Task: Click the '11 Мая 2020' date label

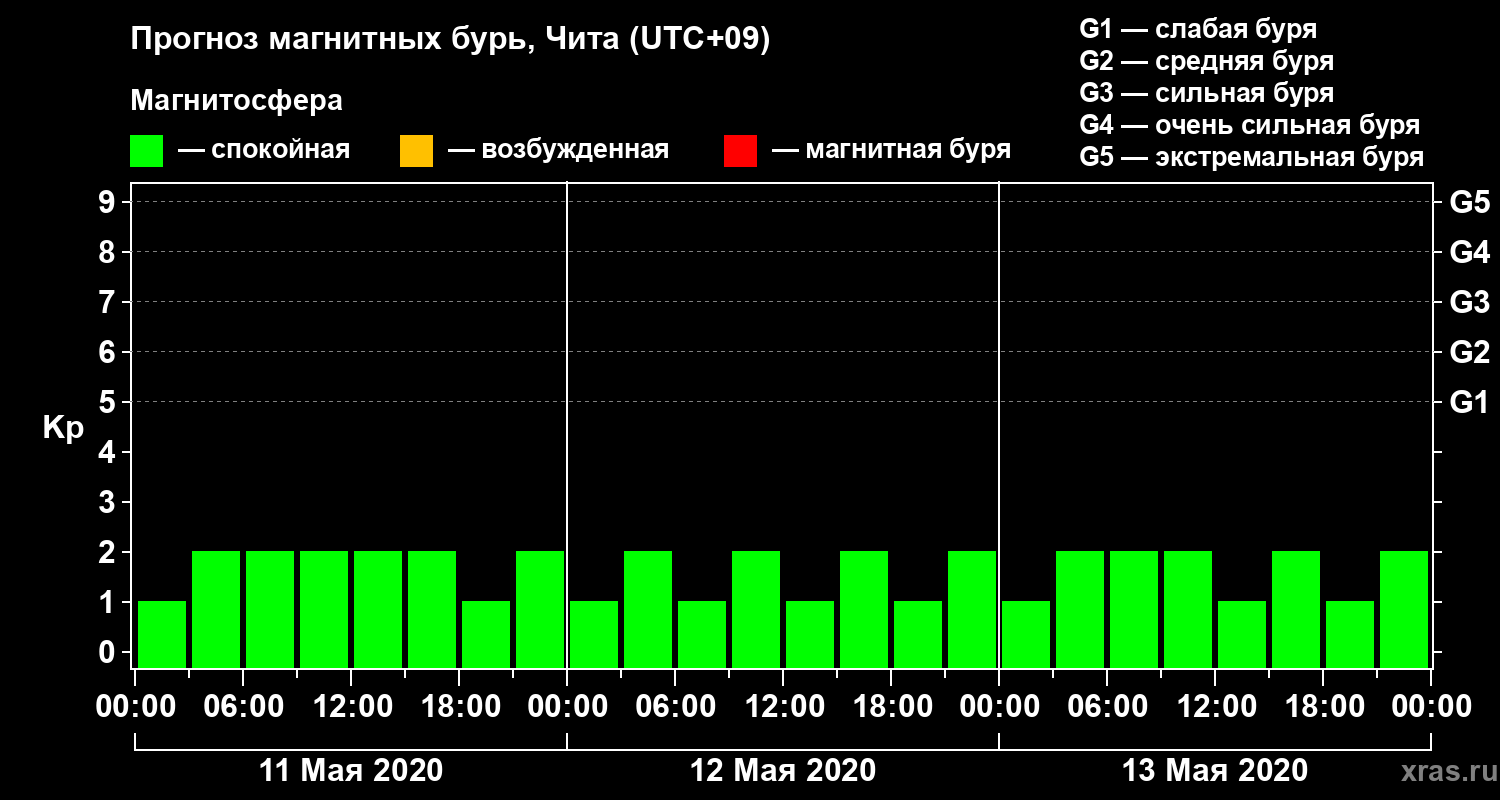Action: (351, 770)
